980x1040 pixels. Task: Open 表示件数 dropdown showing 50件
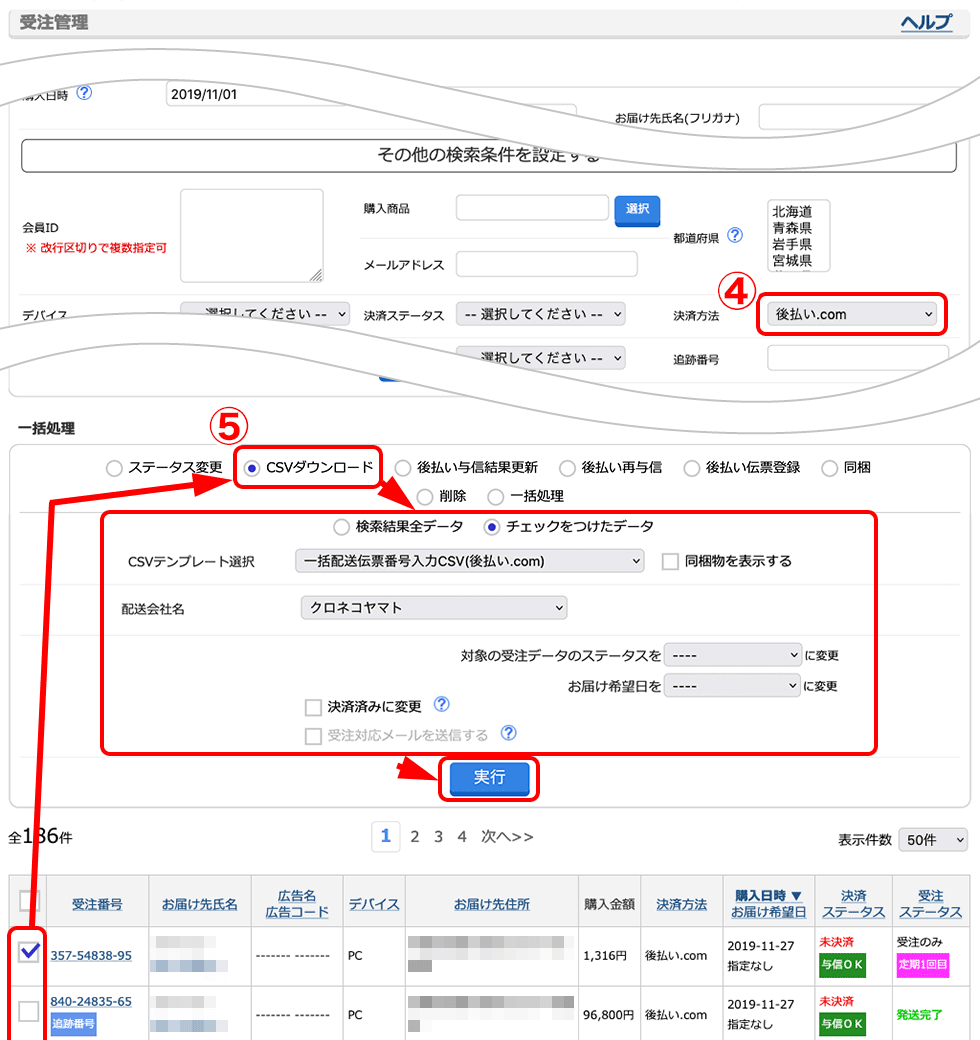tap(933, 840)
